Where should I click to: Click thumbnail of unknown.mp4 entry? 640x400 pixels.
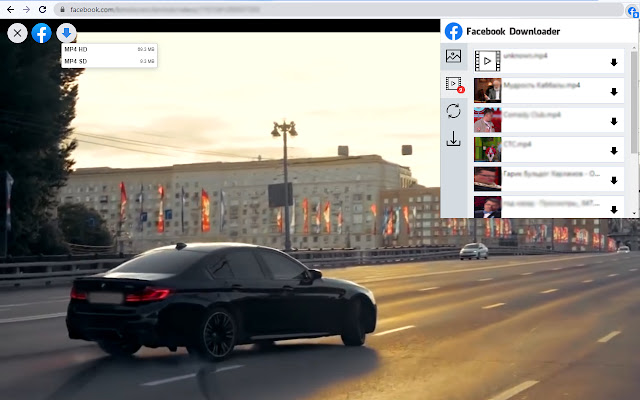coord(487,62)
